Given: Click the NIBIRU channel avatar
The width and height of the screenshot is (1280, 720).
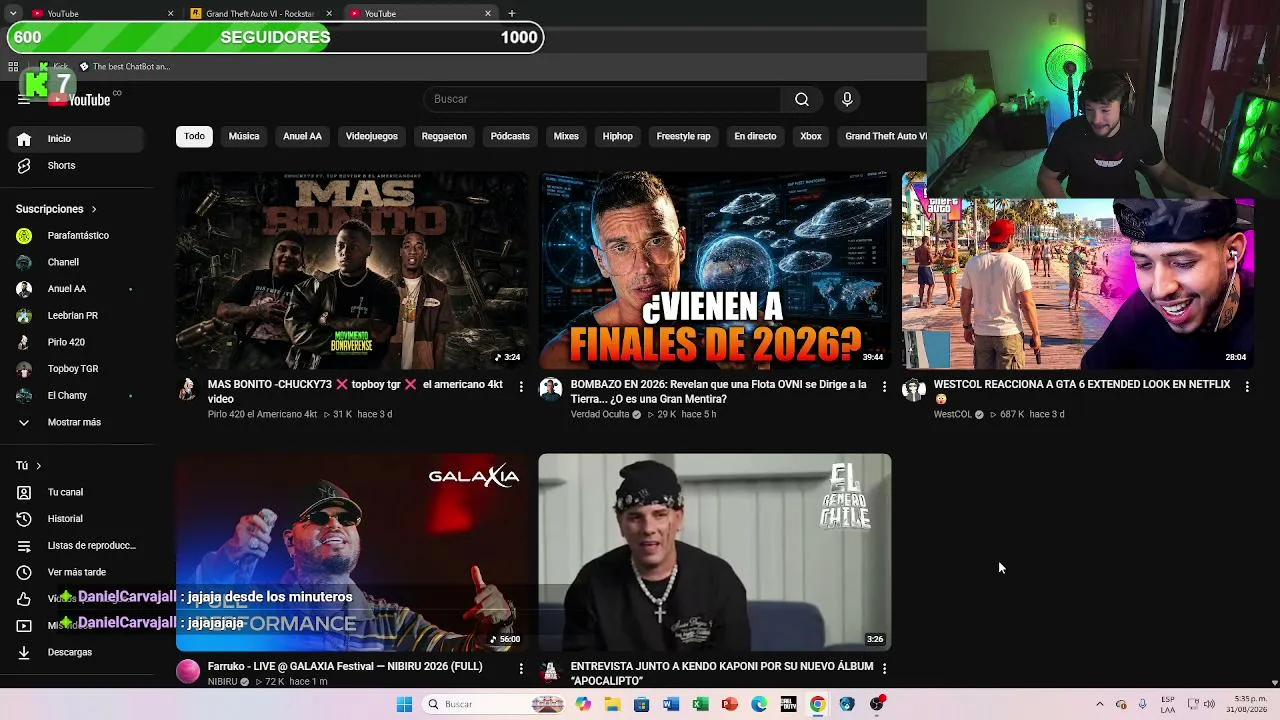Looking at the screenshot, I should coord(188,671).
